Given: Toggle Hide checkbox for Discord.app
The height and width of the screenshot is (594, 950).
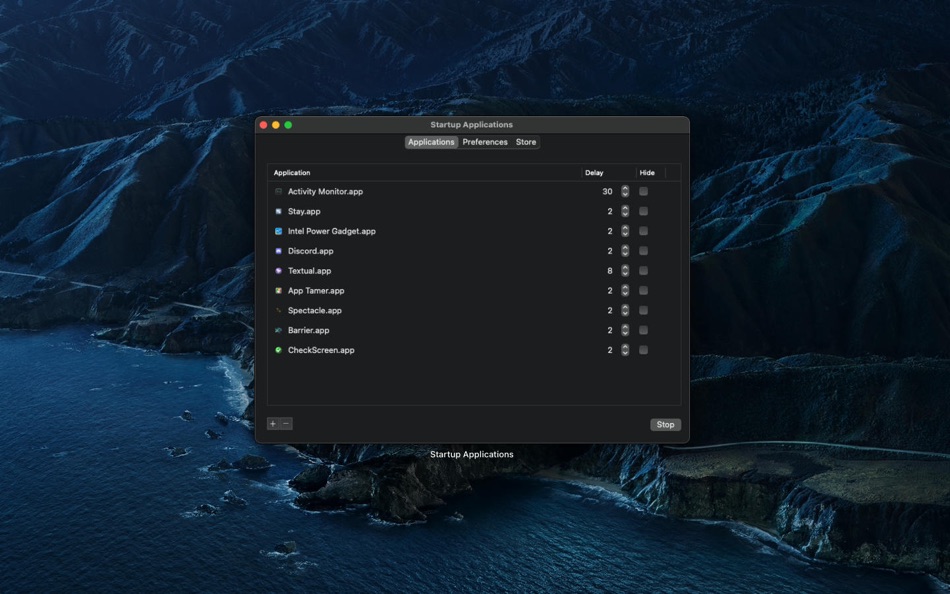Looking at the screenshot, I should pyautogui.click(x=643, y=251).
